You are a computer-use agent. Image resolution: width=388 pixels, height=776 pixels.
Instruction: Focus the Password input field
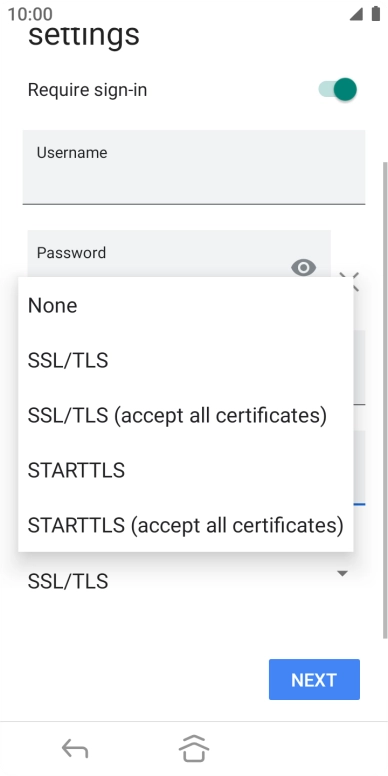click(x=179, y=254)
